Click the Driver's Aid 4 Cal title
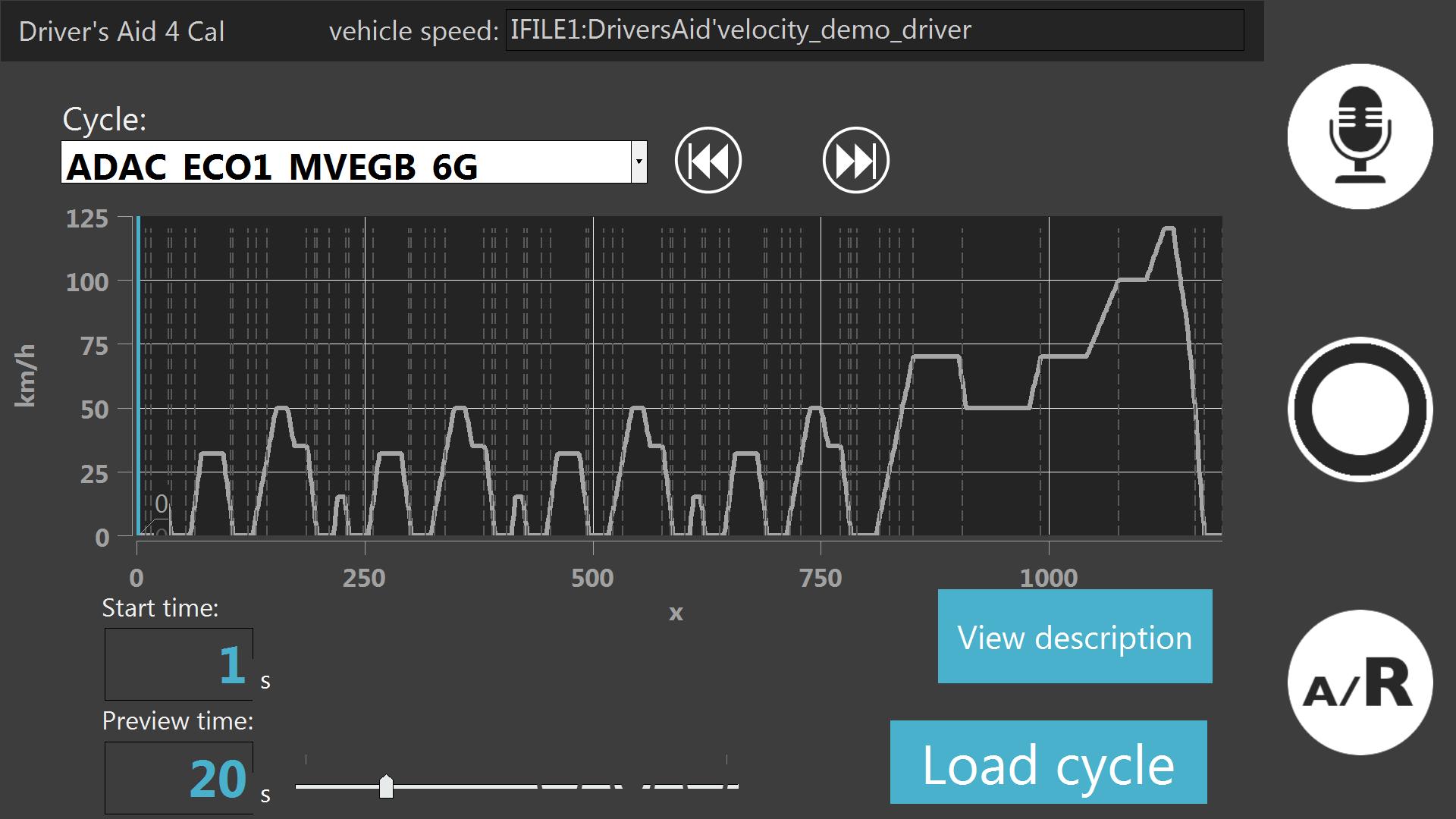1456x819 pixels. click(121, 31)
